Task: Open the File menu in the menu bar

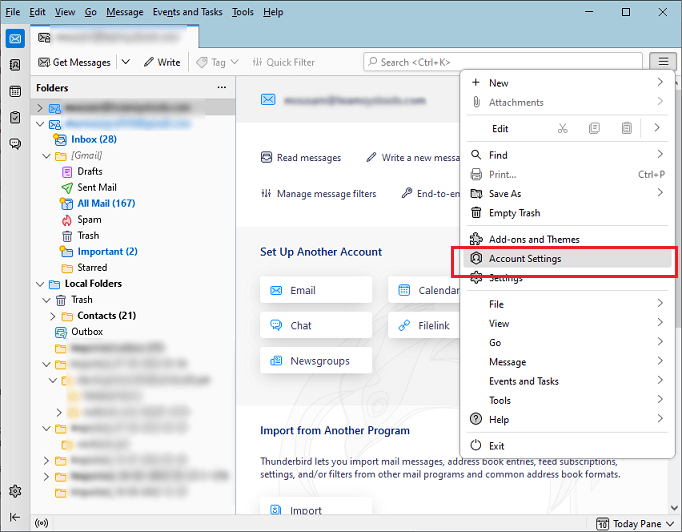Action: click(x=13, y=12)
